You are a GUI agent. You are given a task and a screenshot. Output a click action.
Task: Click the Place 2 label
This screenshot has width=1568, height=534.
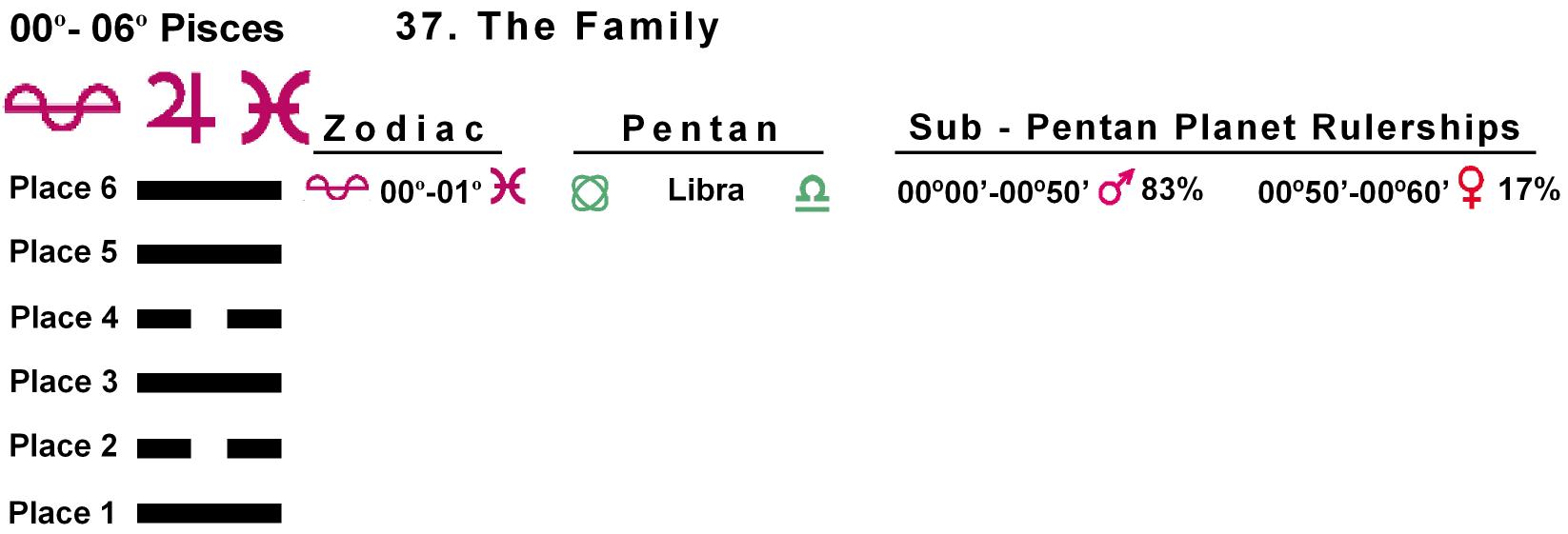coord(63,445)
